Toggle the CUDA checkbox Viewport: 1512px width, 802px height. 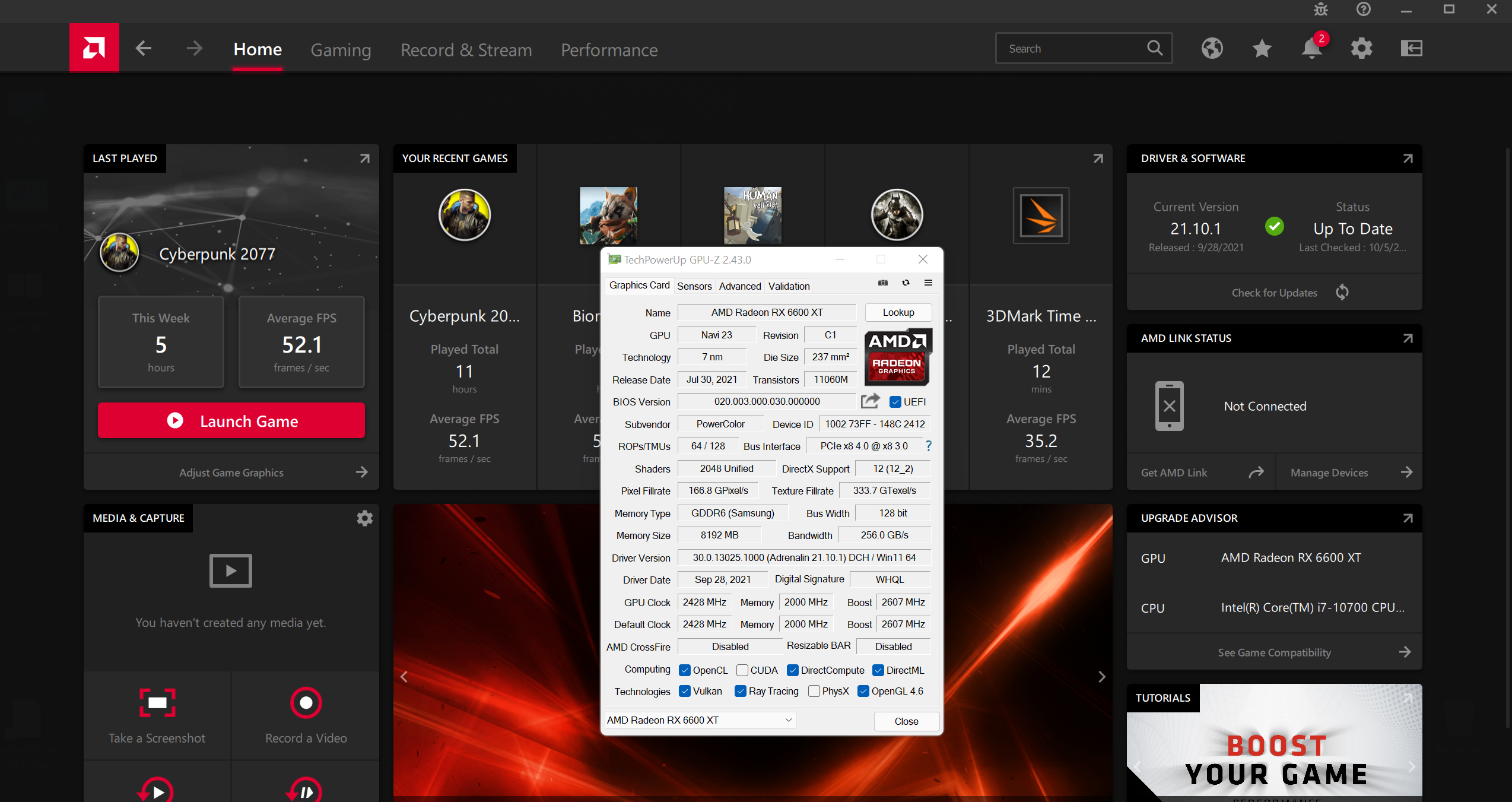tap(742, 670)
